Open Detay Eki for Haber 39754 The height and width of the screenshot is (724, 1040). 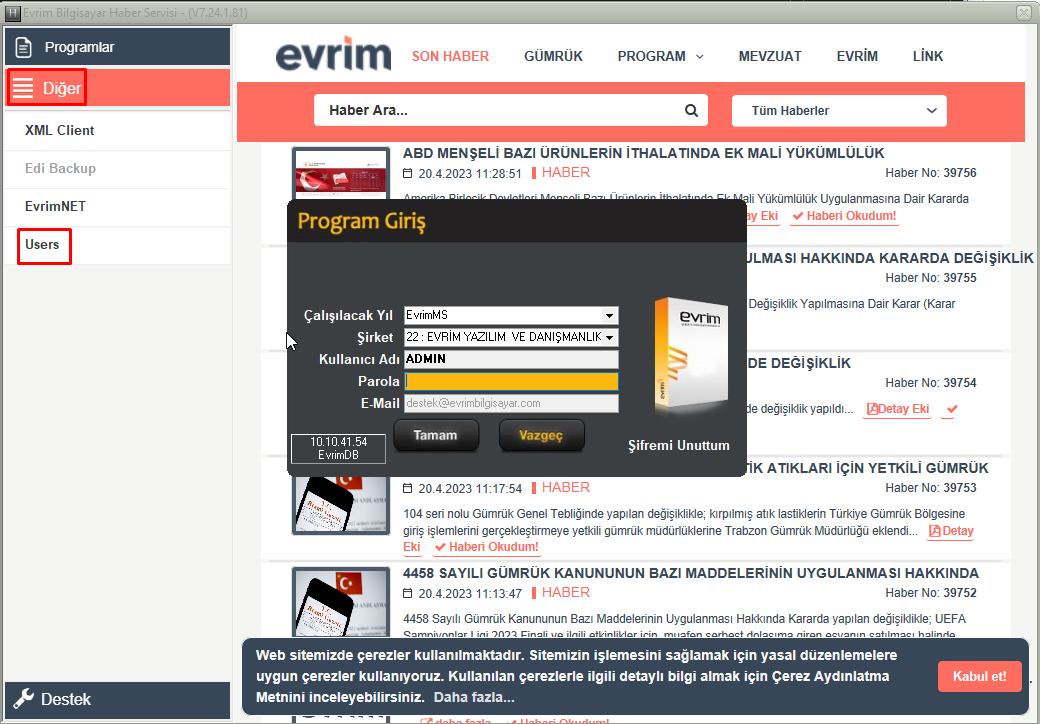click(x=898, y=409)
